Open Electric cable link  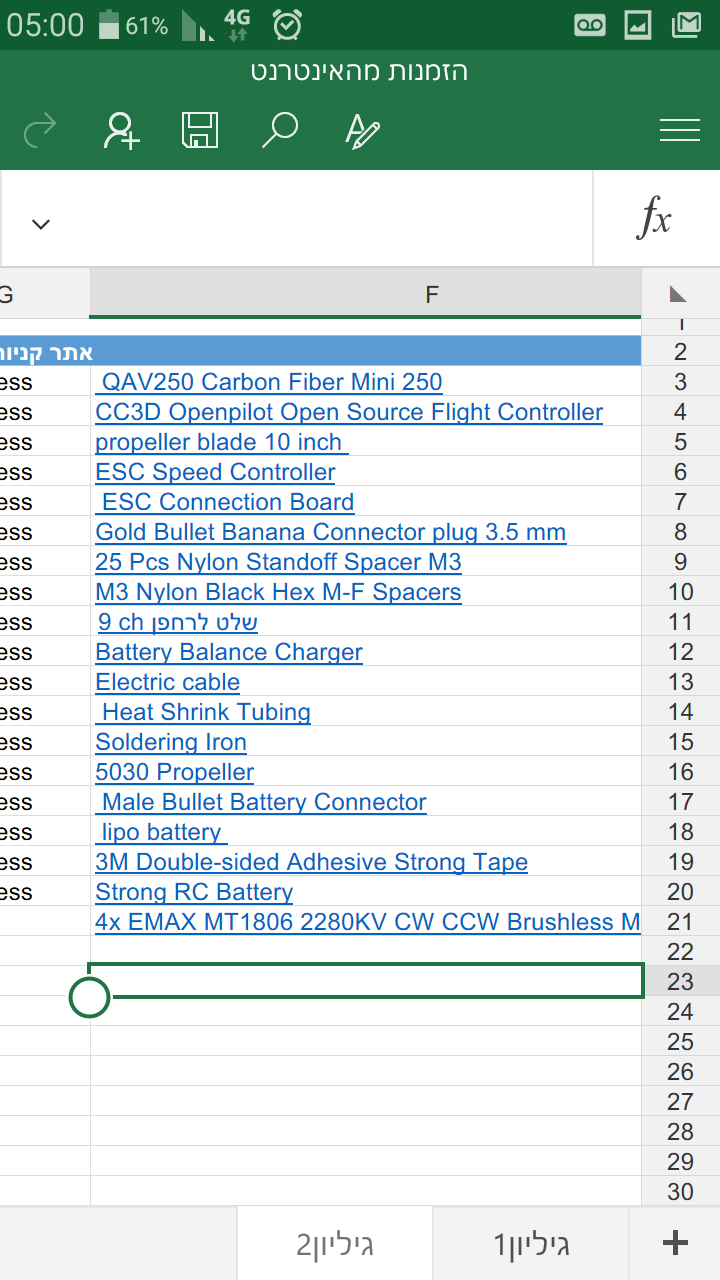click(x=167, y=682)
